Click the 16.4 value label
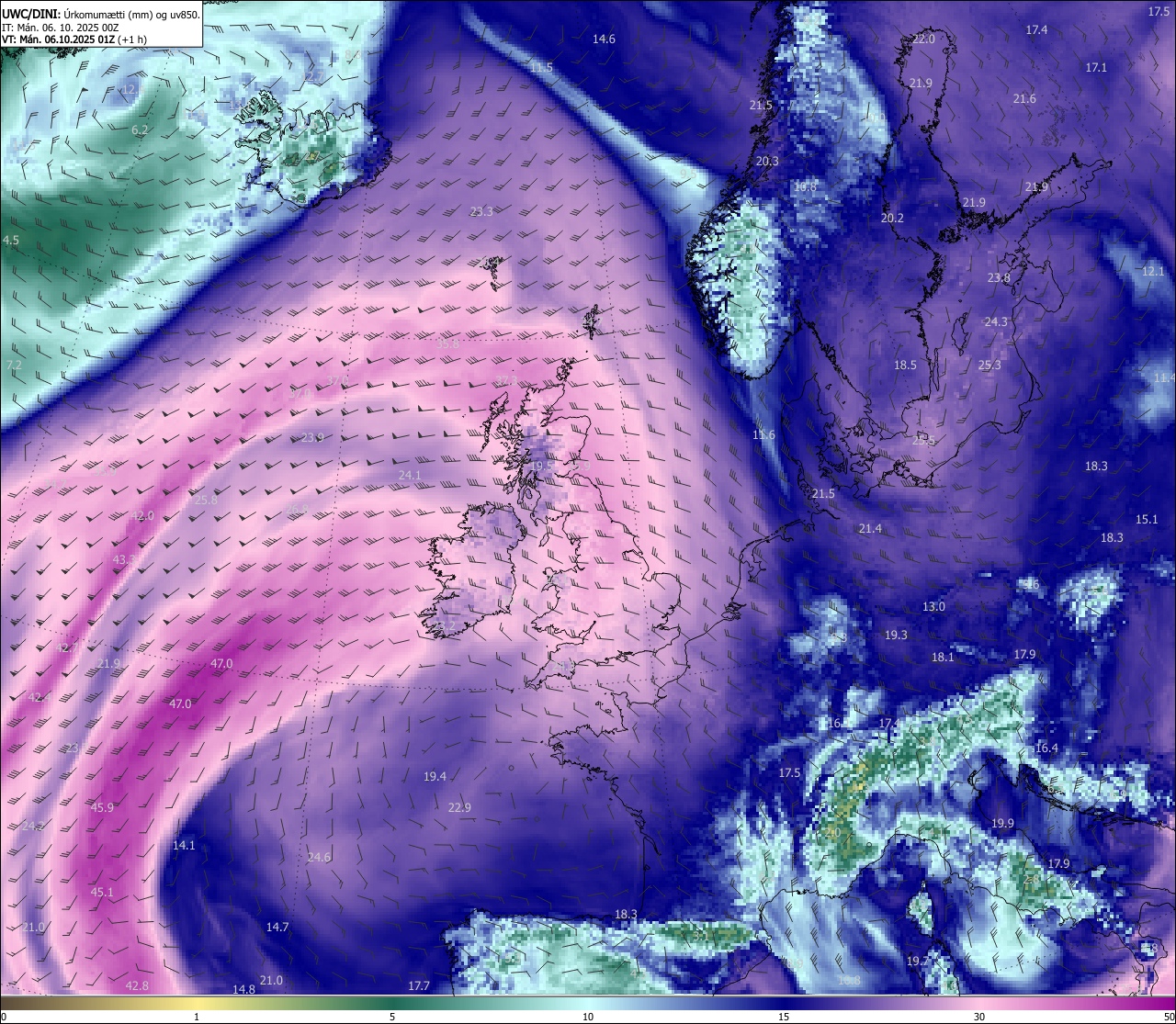Screen dimensions: 1176x1024 click(x=1046, y=748)
